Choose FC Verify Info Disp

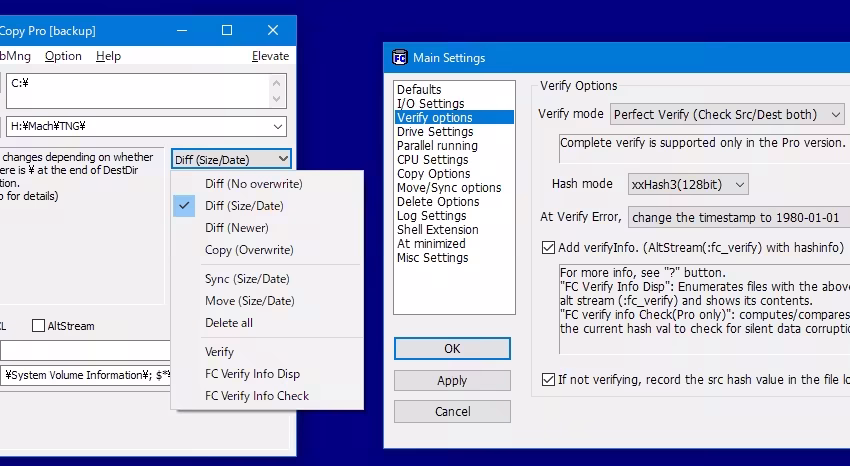pos(252,374)
